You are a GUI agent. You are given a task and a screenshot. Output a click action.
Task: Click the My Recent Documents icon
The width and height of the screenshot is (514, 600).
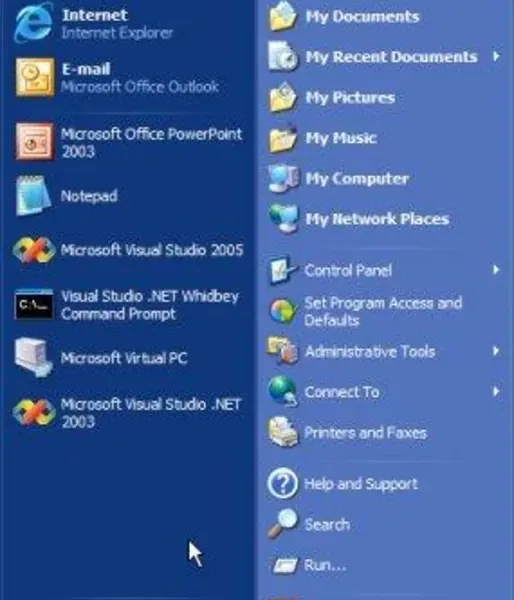pos(283,57)
